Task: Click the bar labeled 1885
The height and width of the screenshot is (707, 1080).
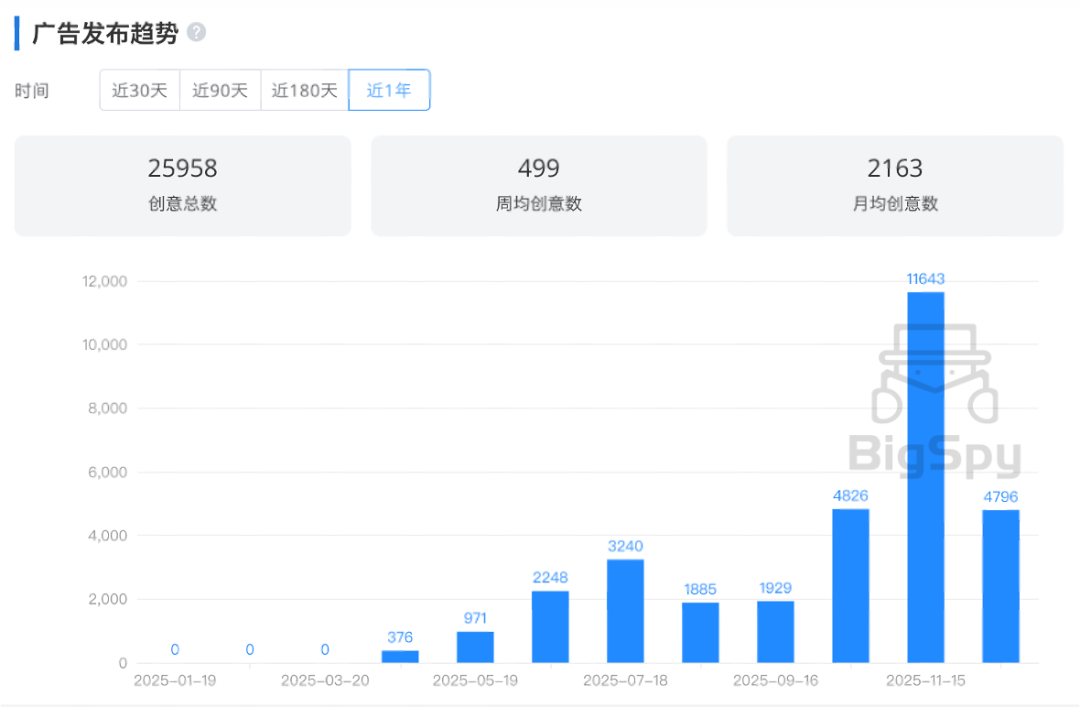Action: click(x=700, y=632)
